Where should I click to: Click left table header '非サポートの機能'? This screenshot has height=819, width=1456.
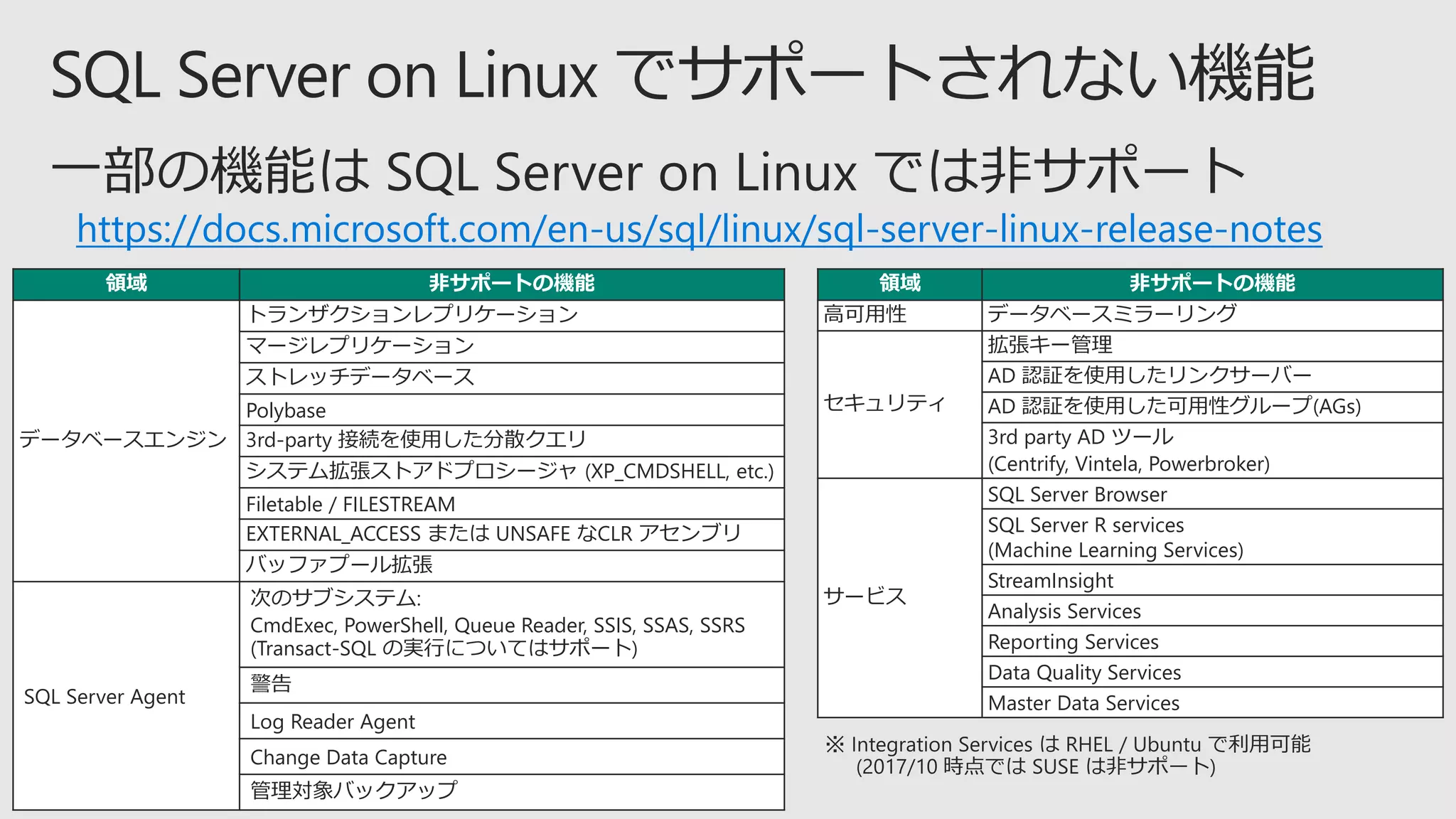512,284
